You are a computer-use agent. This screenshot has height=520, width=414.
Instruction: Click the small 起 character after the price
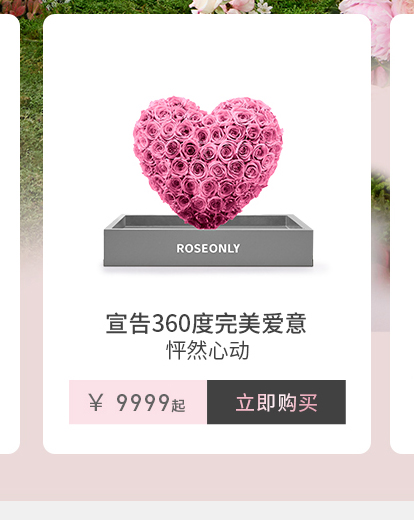click(x=178, y=406)
